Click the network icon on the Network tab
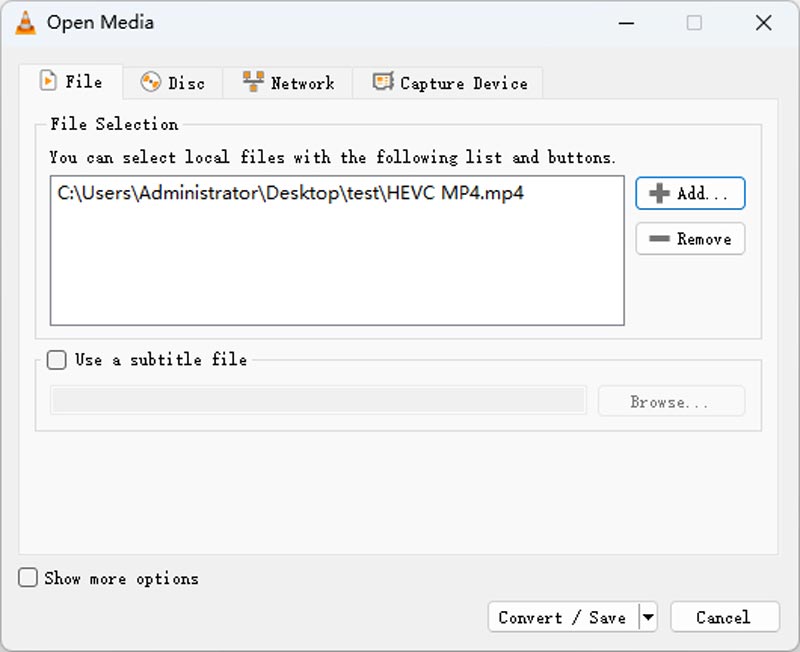This screenshot has width=800, height=652. point(255,84)
